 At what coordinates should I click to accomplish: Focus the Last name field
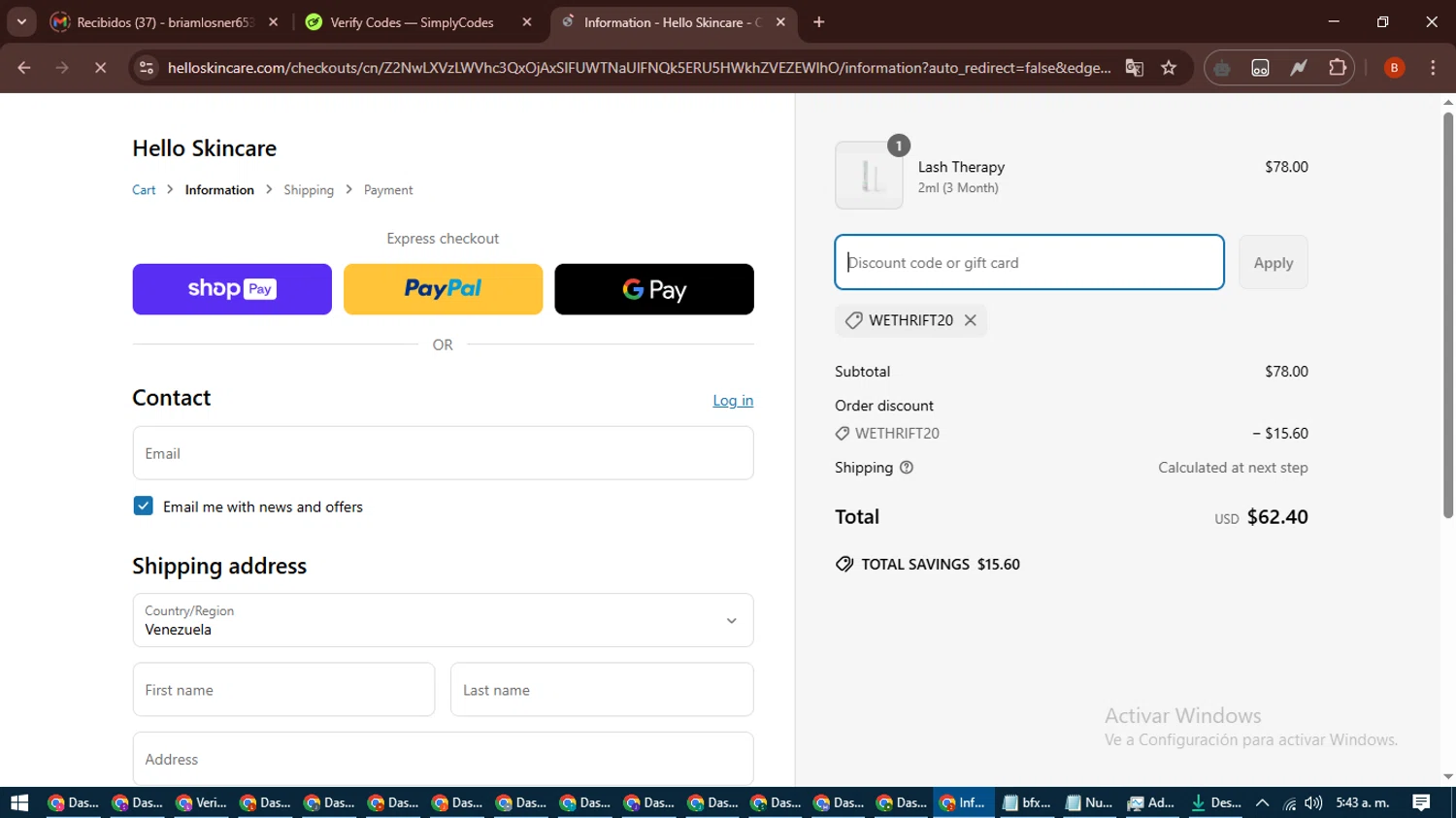pyautogui.click(x=602, y=690)
